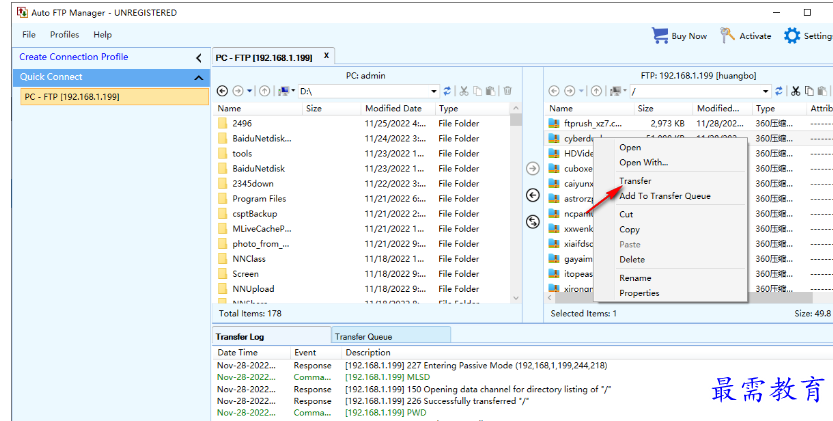Viewport: 833px width, 421px height.
Task: Open PC pane history dropdown arrow
Action: 249,91
